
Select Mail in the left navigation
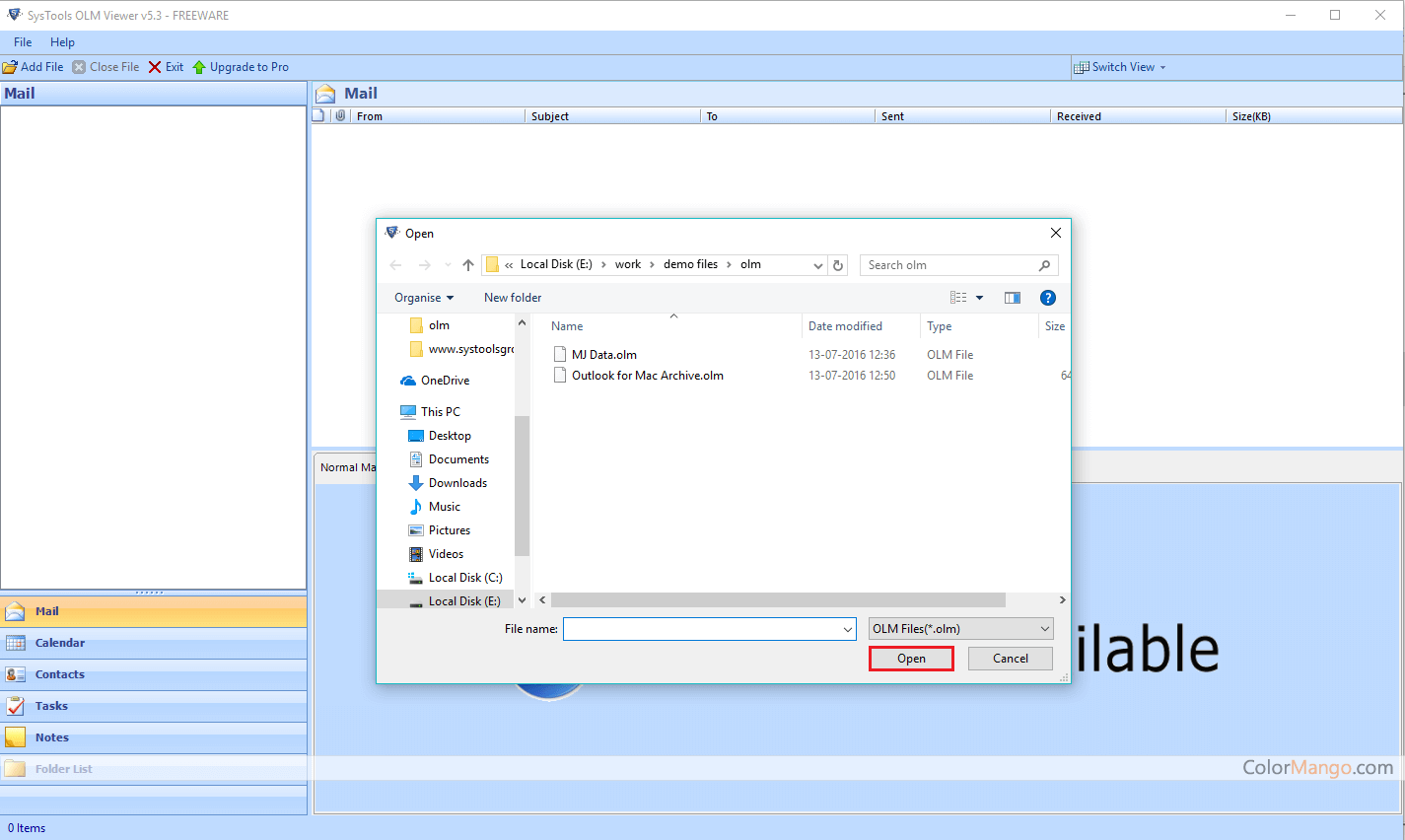coord(154,611)
